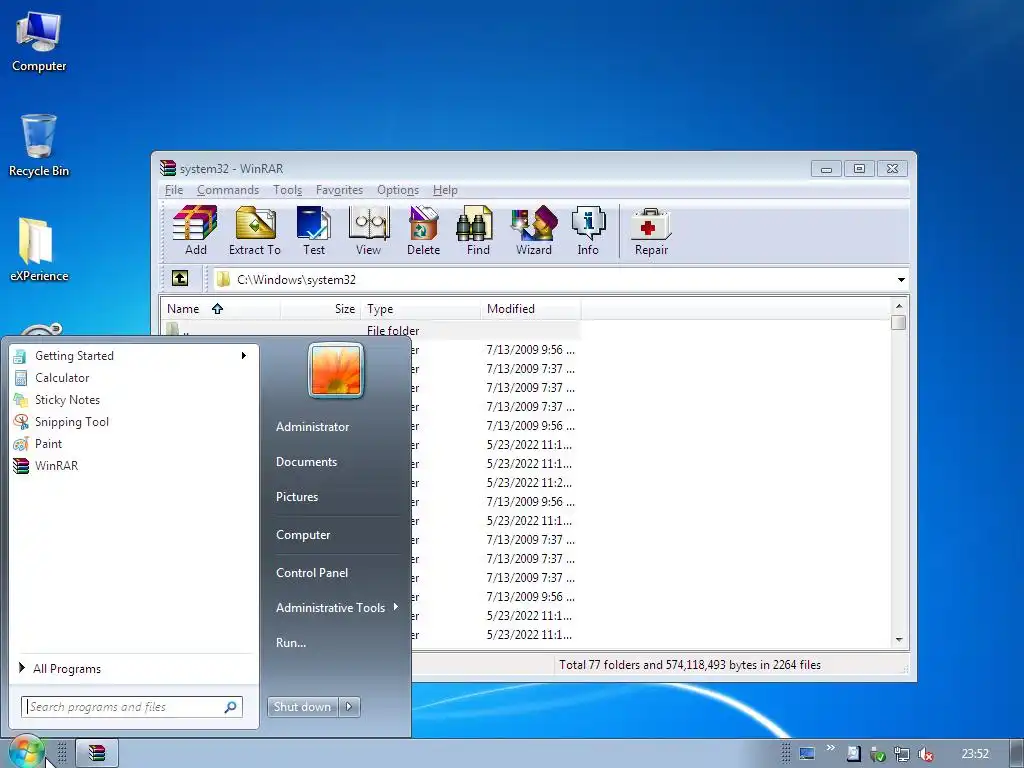Open Control Panel
1024x768 pixels.
[312, 573]
